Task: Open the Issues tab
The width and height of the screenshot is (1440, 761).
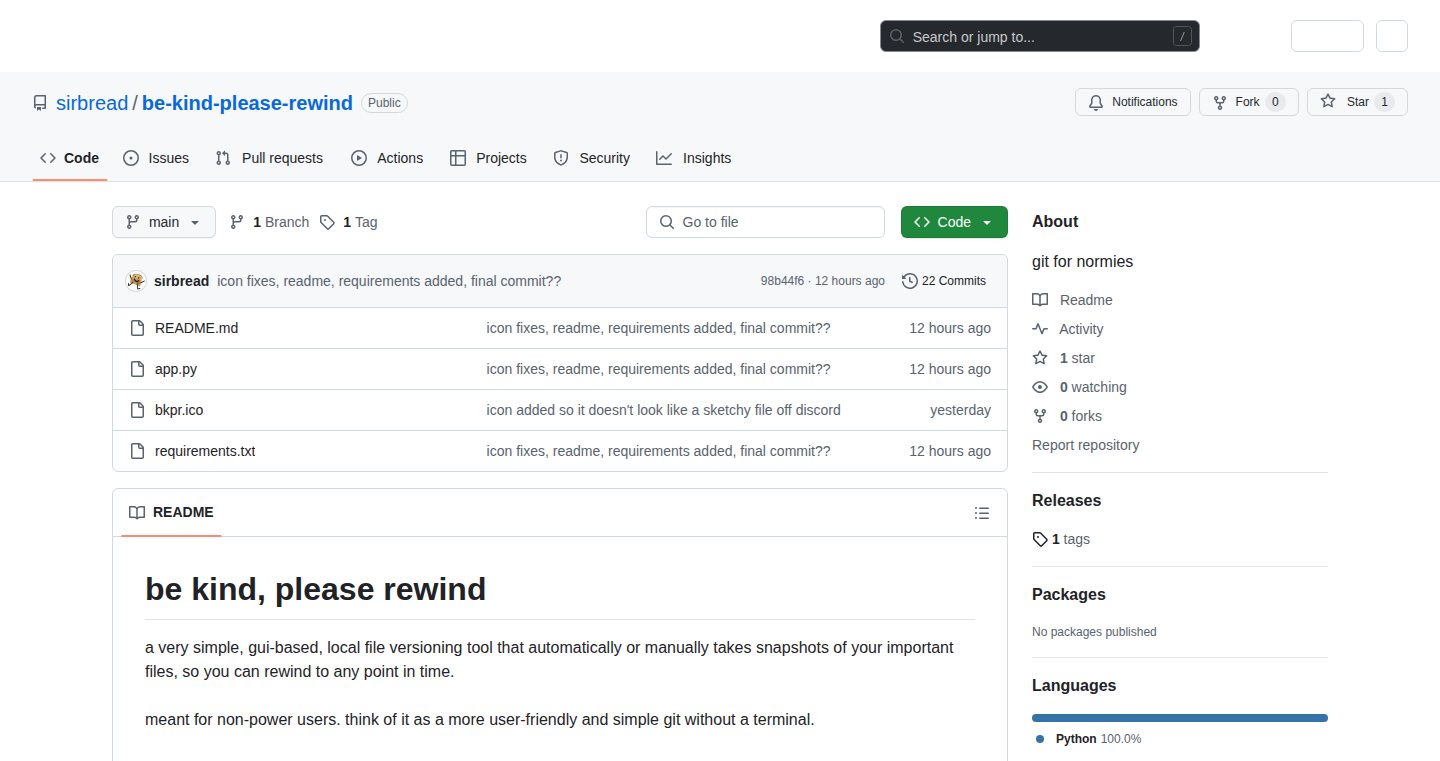Action: [156, 158]
